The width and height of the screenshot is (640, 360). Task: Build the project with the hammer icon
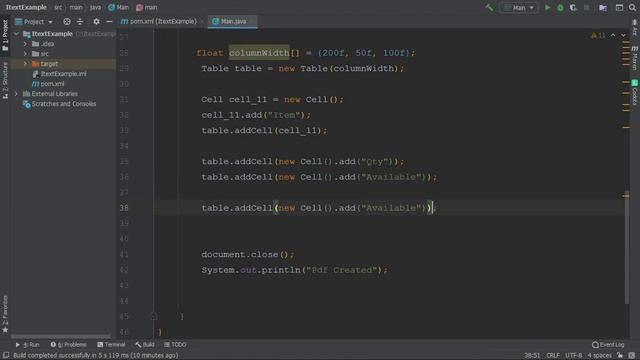[489, 7]
